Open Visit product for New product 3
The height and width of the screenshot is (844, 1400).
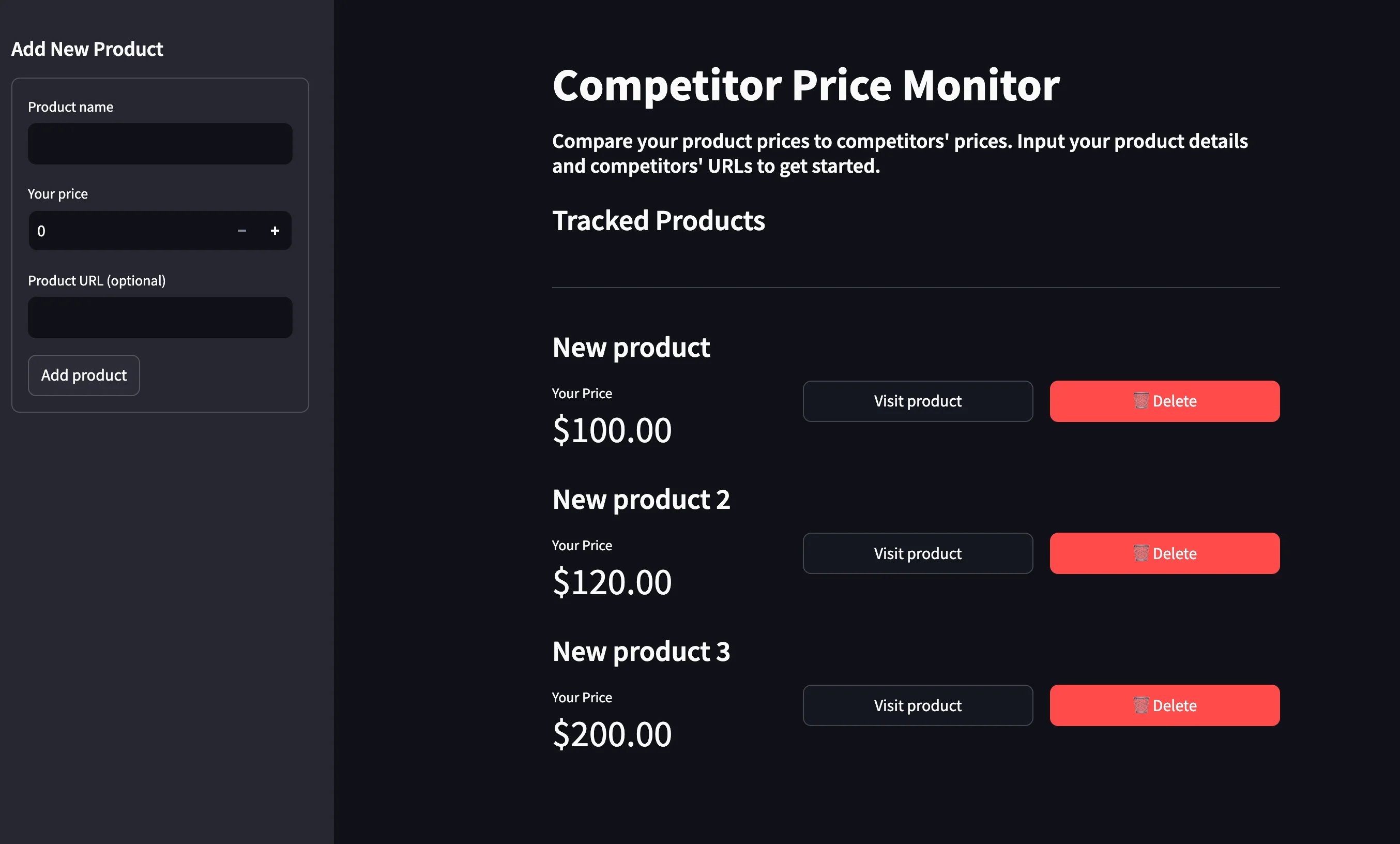tap(917, 705)
